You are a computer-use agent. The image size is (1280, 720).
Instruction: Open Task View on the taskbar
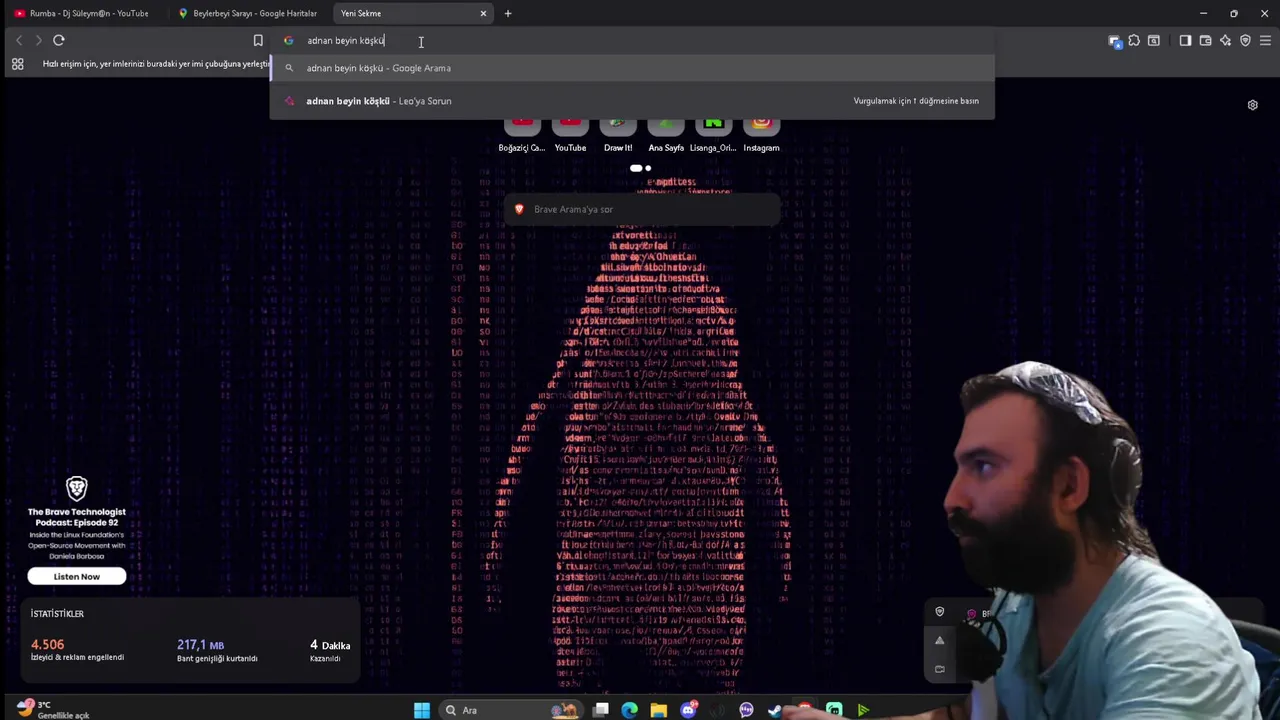(x=601, y=710)
